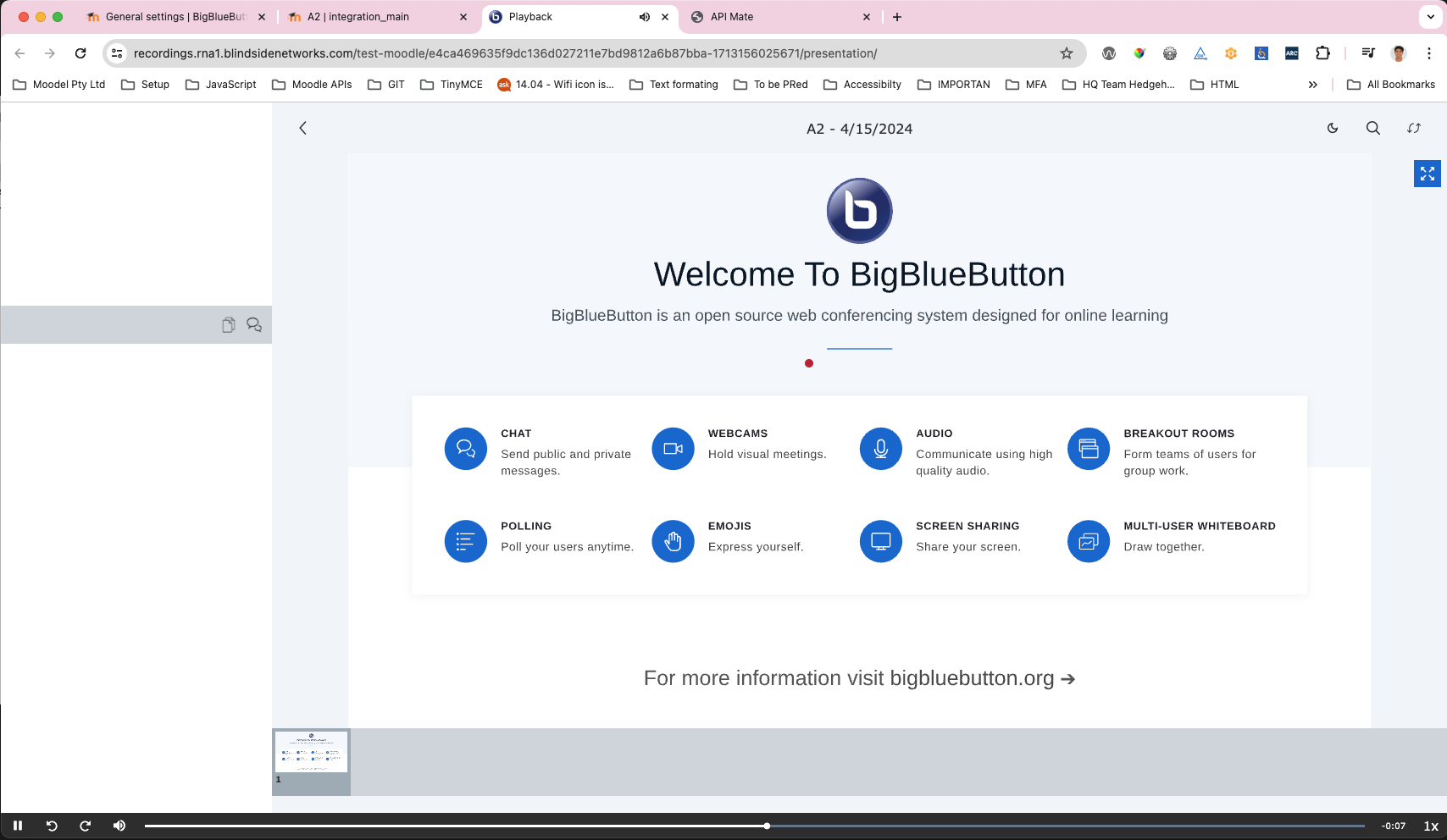Open the Accessibilty bookmarks folder

pyautogui.click(x=862, y=85)
